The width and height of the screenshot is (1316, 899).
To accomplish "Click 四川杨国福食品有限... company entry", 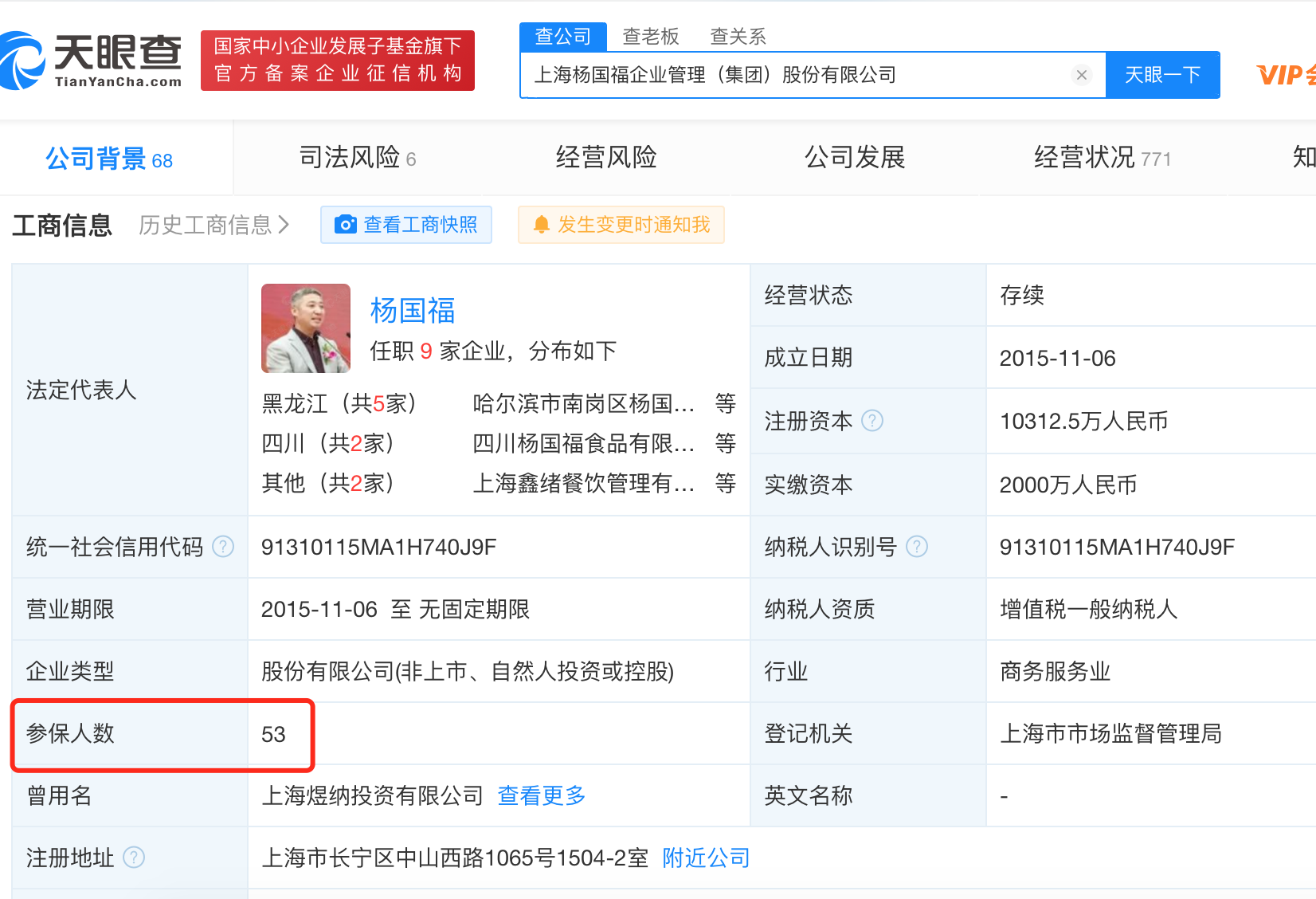I will pyautogui.click(x=583, y=443).
